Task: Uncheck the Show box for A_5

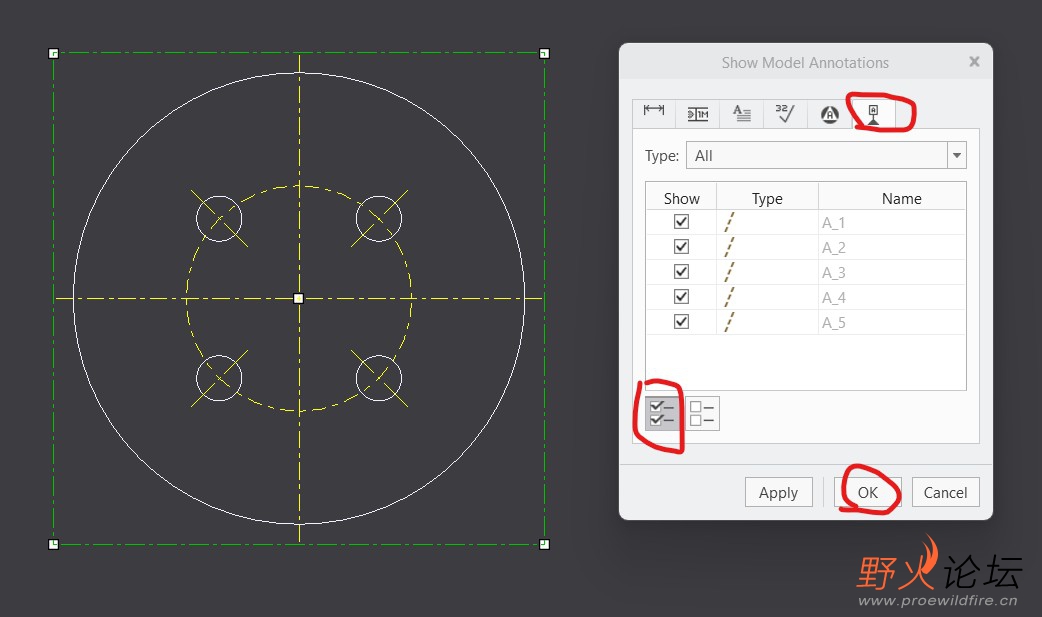Action: pyautogui.click(x=681, y=322)
